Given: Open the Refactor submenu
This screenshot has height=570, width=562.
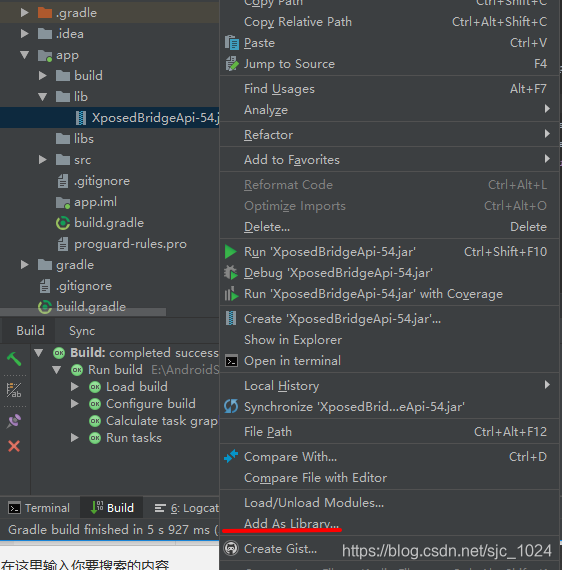Looking at the screenshot, I should click(389, 135).
